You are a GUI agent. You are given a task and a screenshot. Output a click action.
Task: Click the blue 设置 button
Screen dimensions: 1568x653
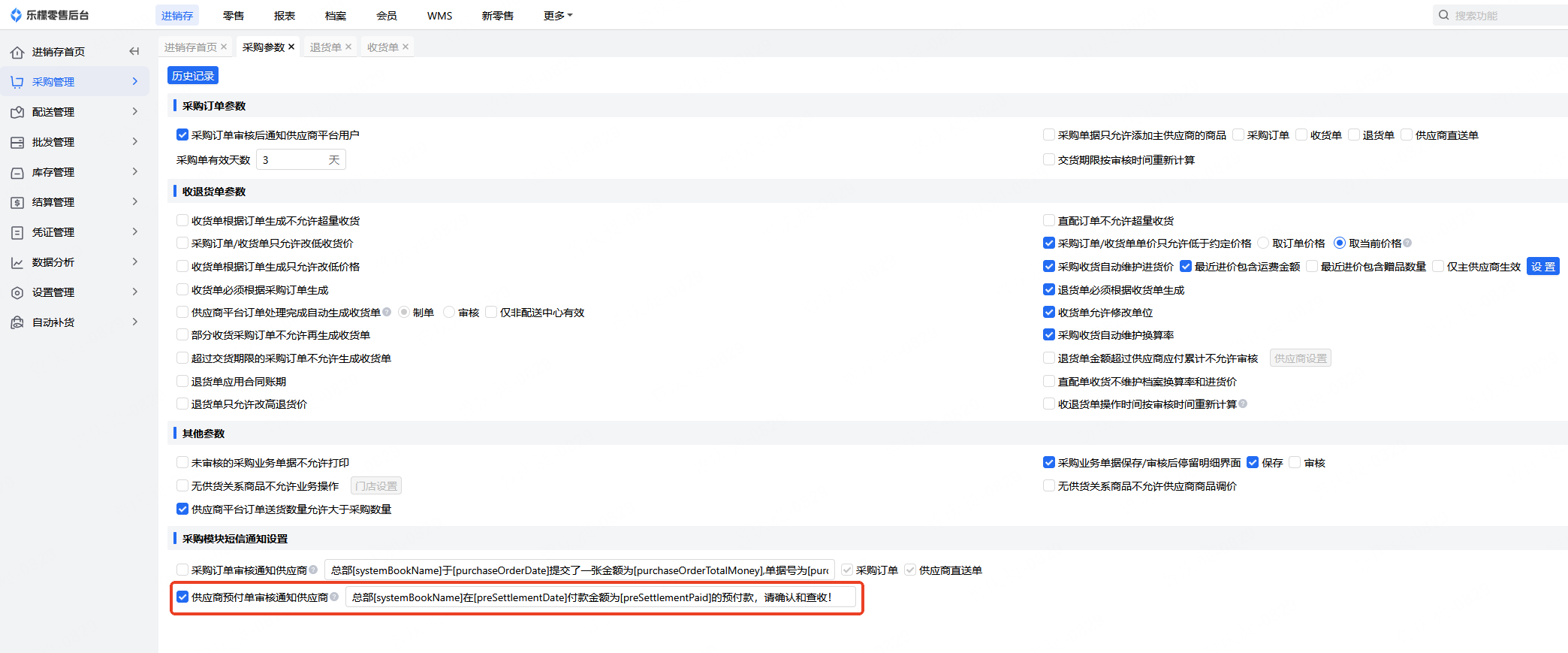coord(1543,266)
